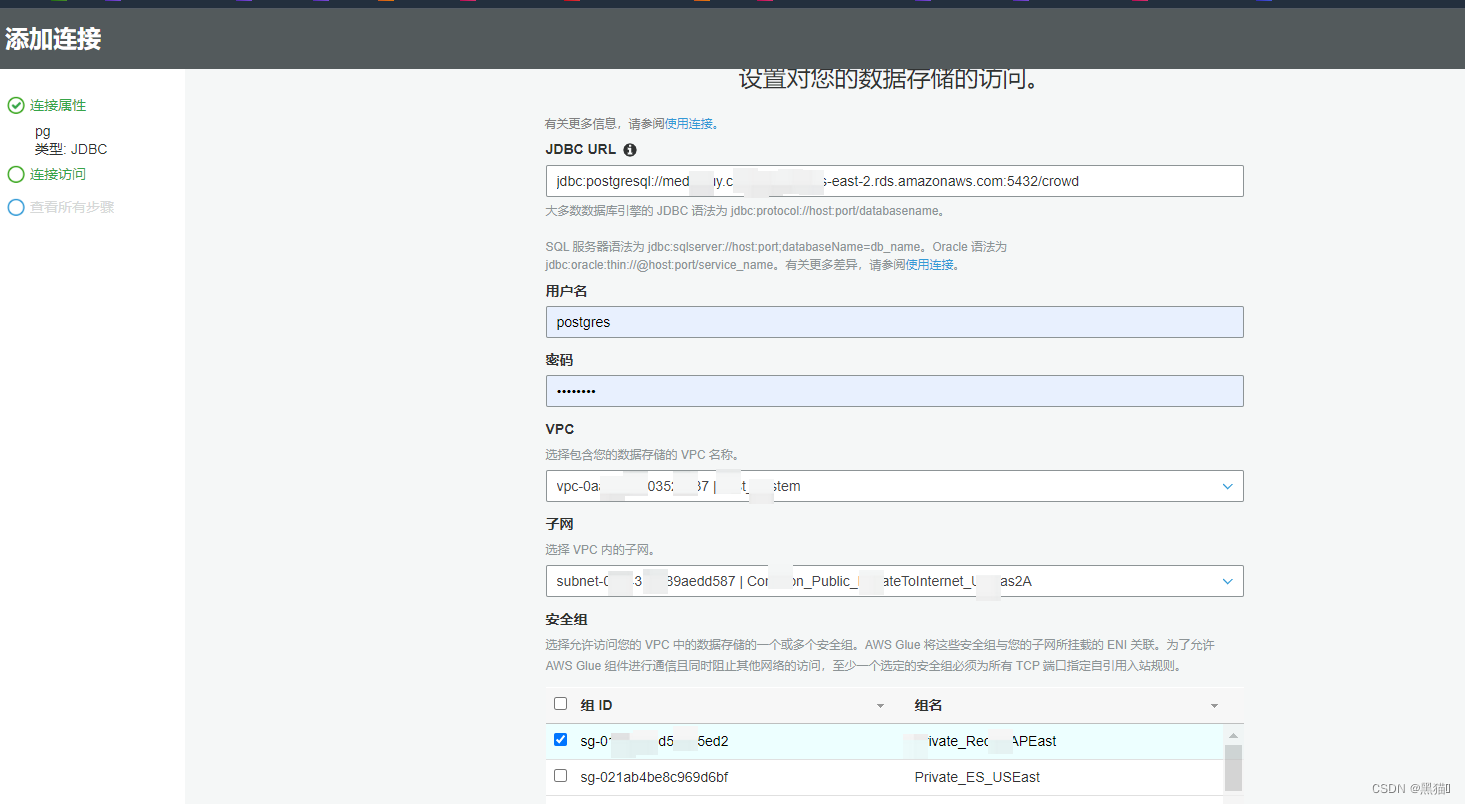Viewport: 1465px width, 804px height.
Task: Click the 组名 column header
Action: point(929,705)
